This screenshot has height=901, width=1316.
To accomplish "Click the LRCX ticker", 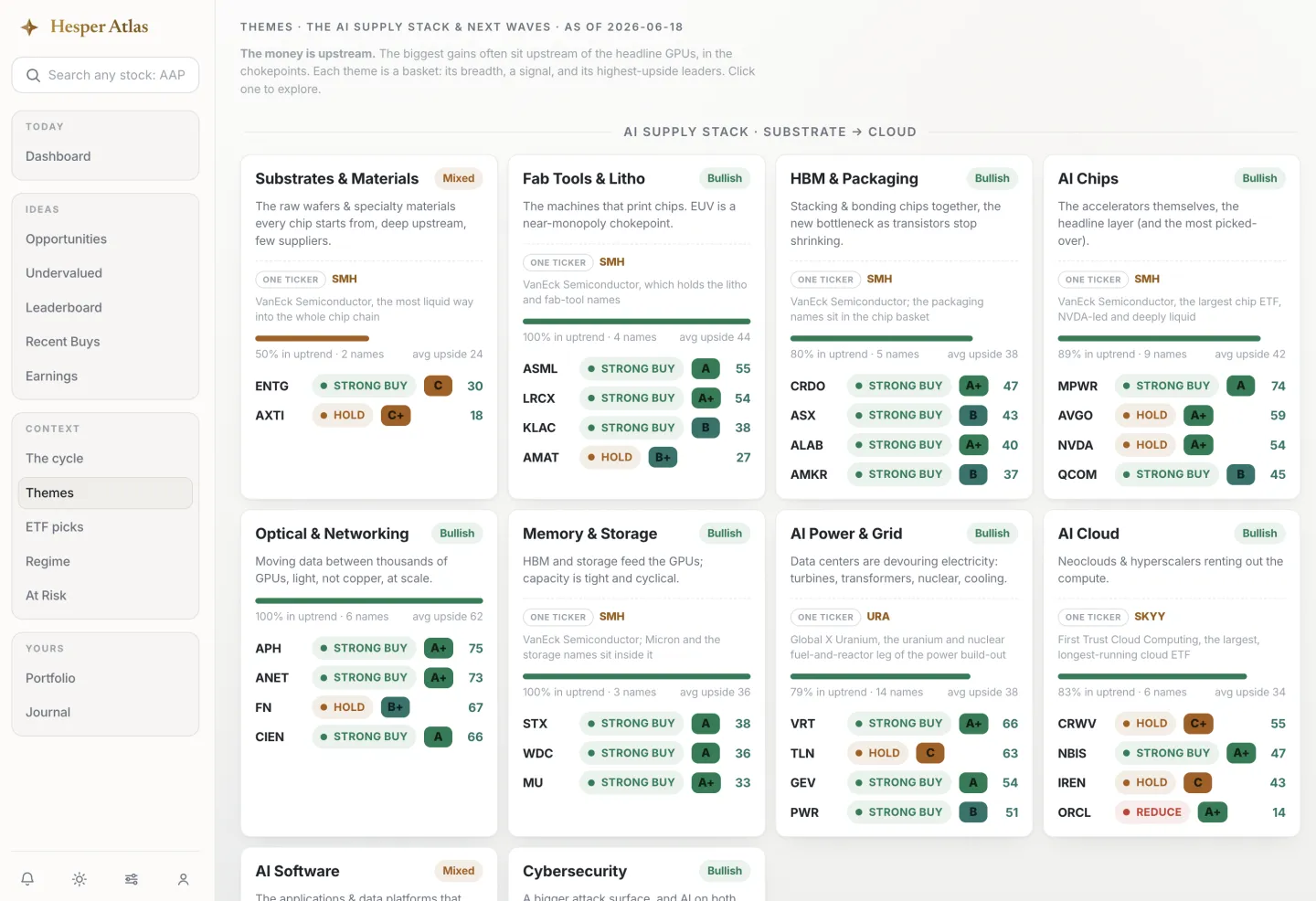I will [539, 398].
